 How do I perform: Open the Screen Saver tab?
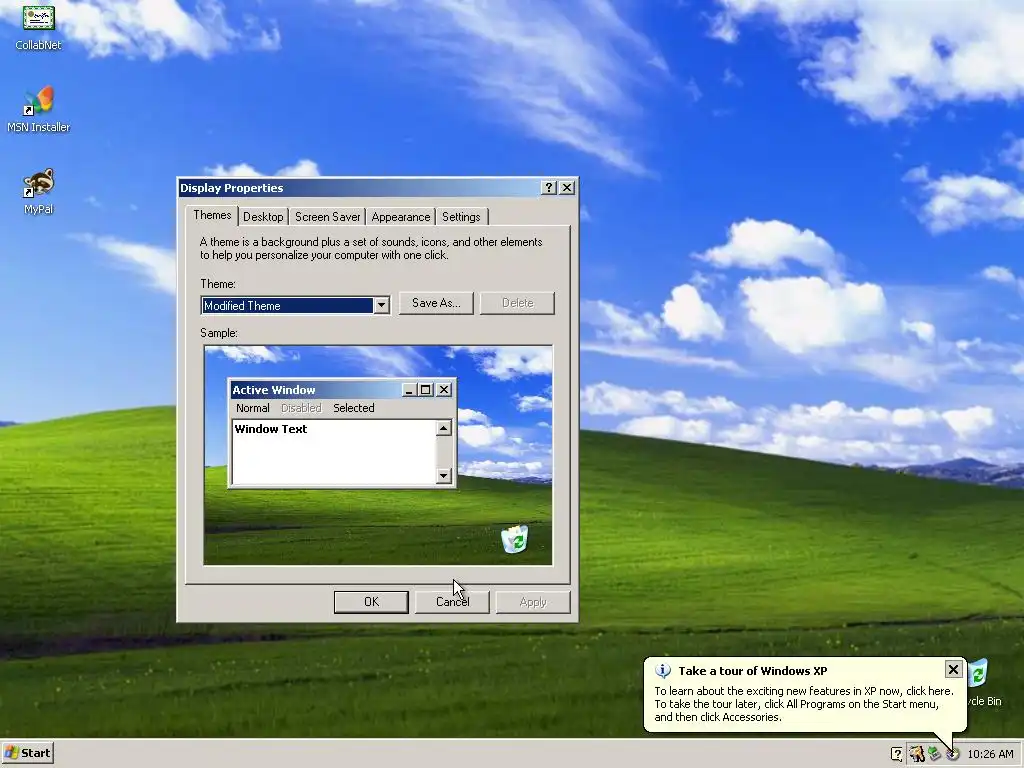327,217
